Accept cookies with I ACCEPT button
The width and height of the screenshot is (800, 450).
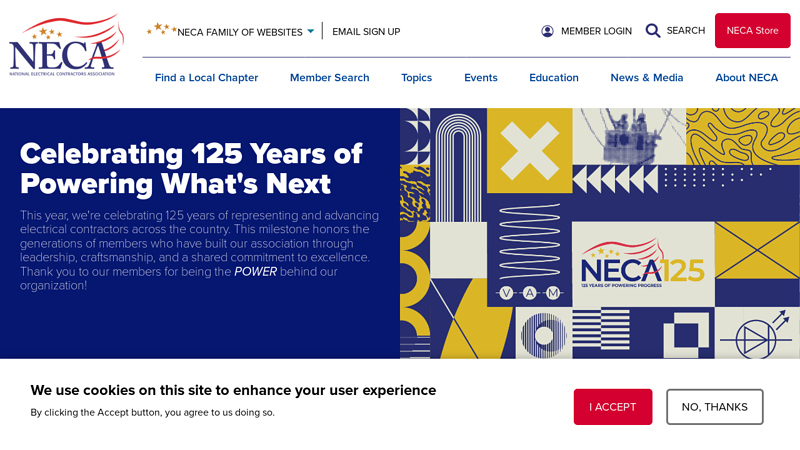click(x=613, y=407)
